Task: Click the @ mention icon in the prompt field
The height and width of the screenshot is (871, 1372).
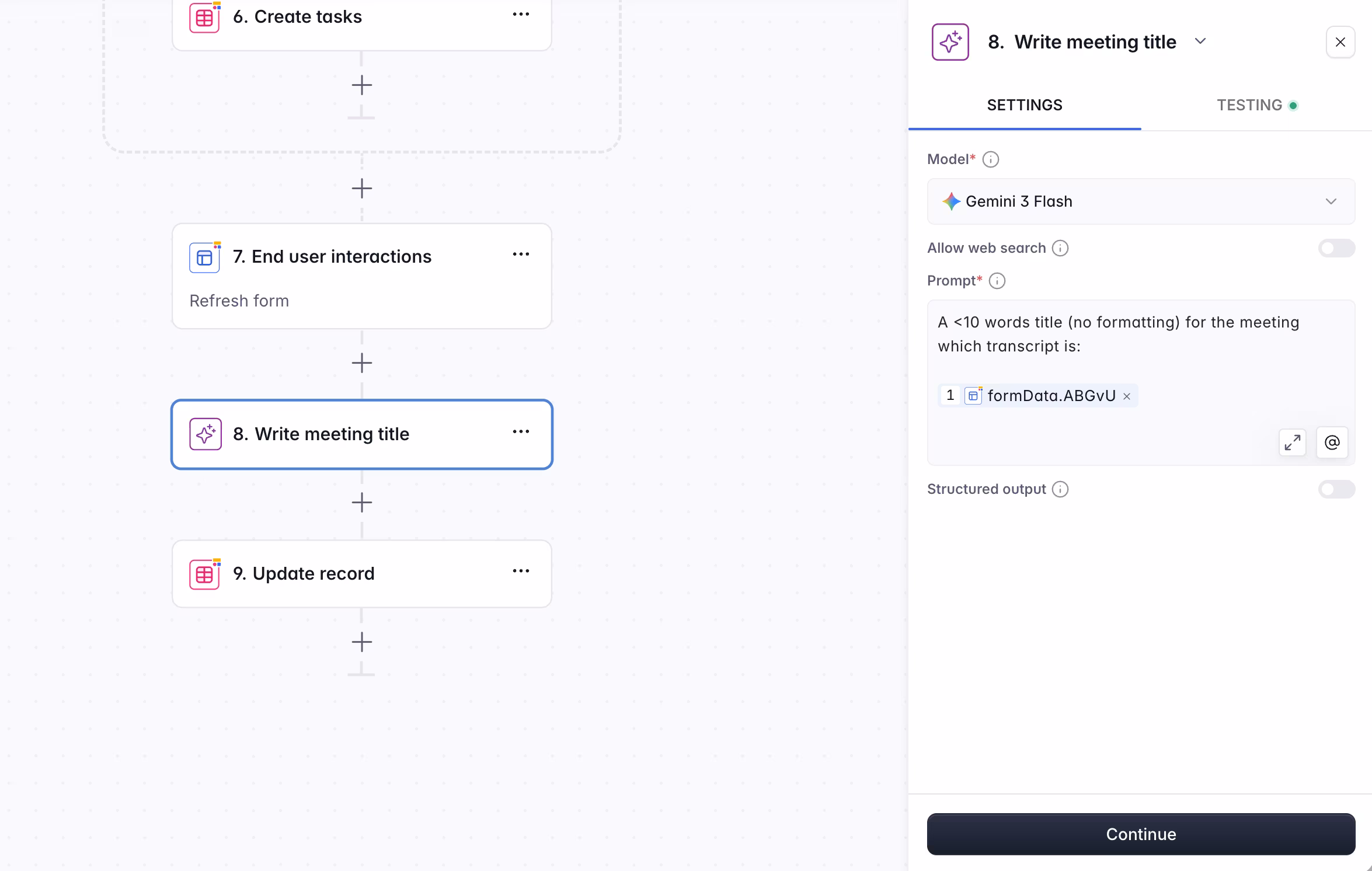Action: (x=1332, y=443)
